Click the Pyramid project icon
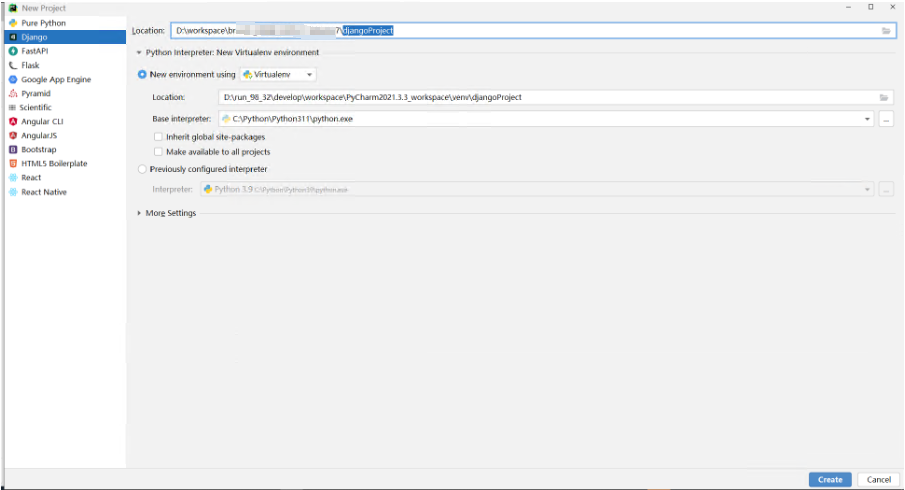 coord(13,93)
